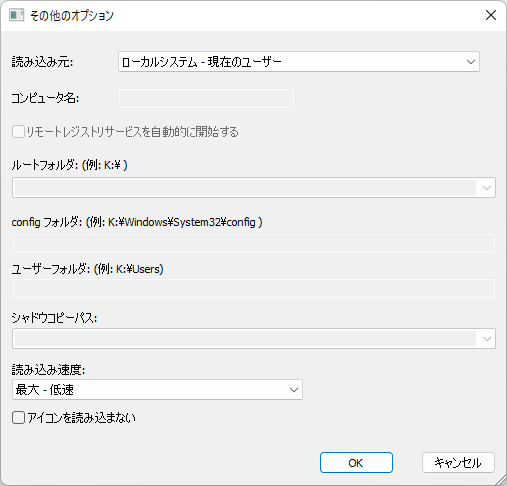
Task: Select the ローカルシステム - 現在のユーザー text
Action: pos(202,62)
